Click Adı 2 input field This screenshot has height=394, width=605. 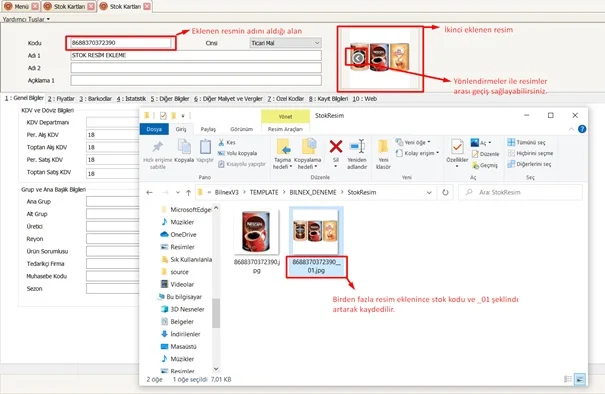(x=196, y=68)
